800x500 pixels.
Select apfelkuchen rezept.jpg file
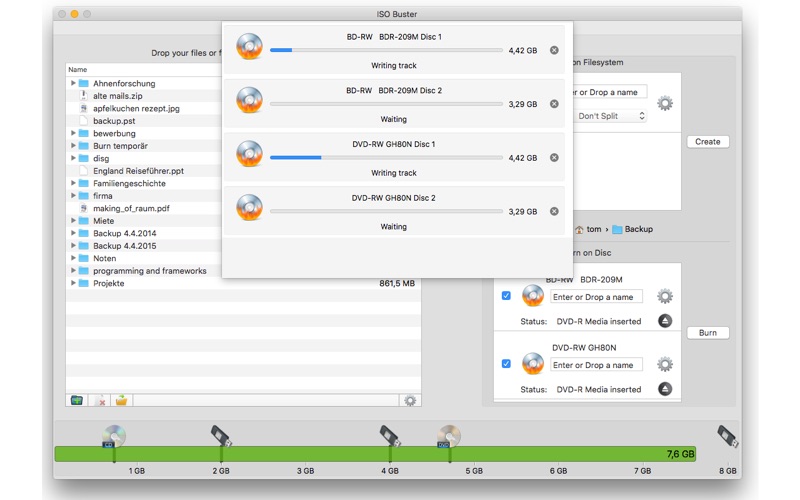(x=136, y=108)
